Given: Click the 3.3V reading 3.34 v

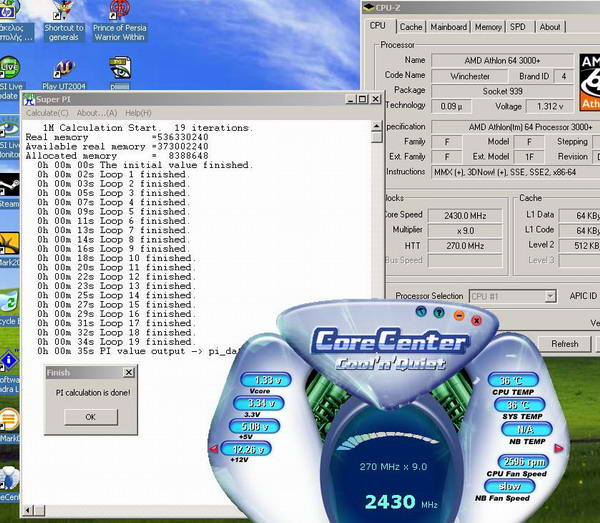Looking at the screenshot, I should [259, 403].
